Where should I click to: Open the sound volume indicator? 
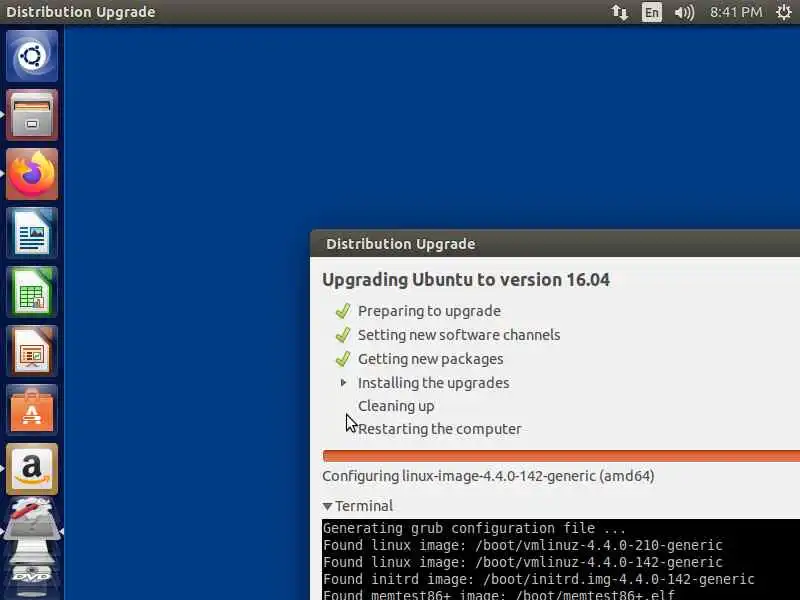[684, 12]
